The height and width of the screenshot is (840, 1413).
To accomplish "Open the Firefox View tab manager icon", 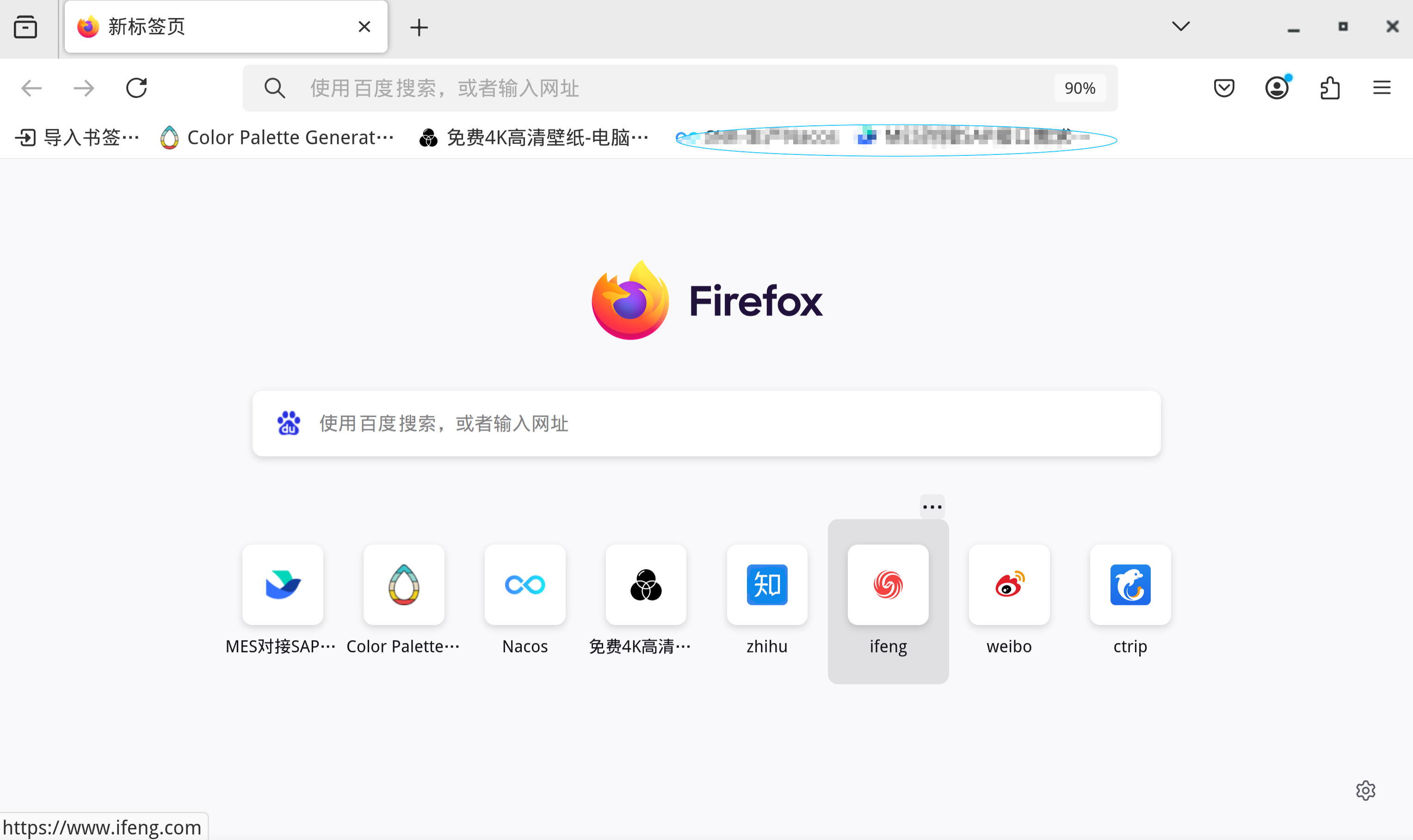I will point(25,27).
